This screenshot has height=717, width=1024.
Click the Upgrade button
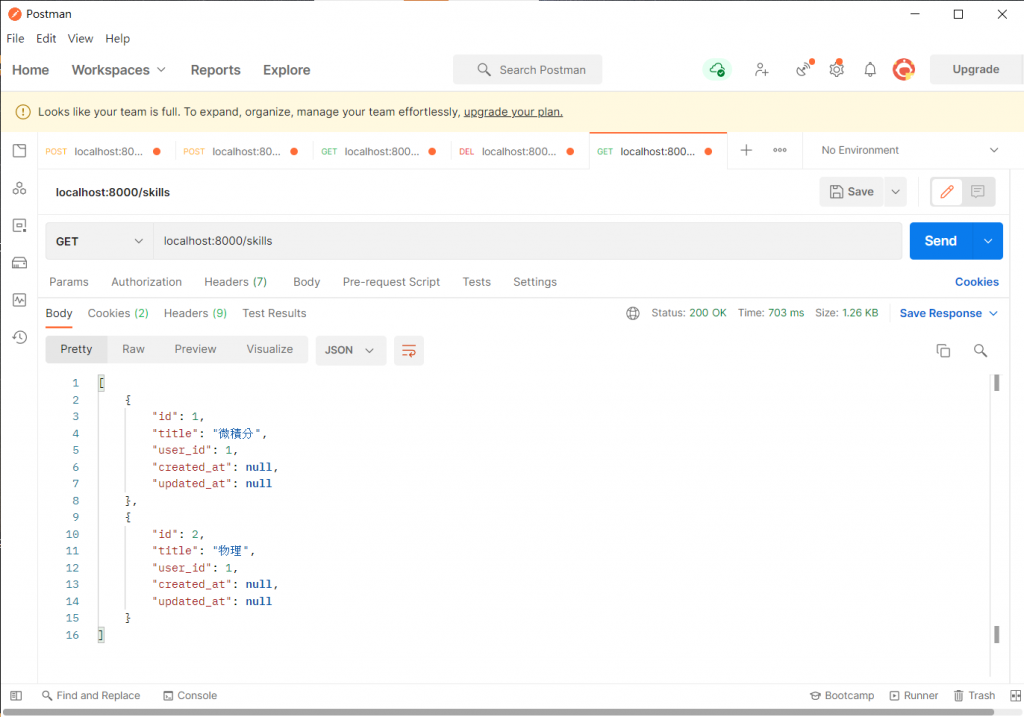(976, 69)
